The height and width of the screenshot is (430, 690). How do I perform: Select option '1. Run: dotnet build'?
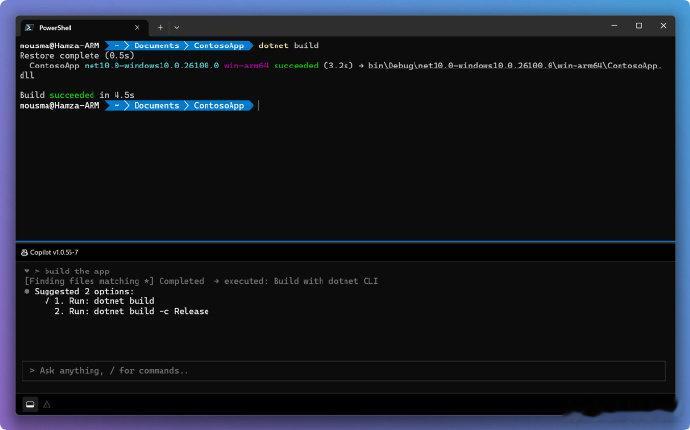pyautogui.click(x=104, y=301)
